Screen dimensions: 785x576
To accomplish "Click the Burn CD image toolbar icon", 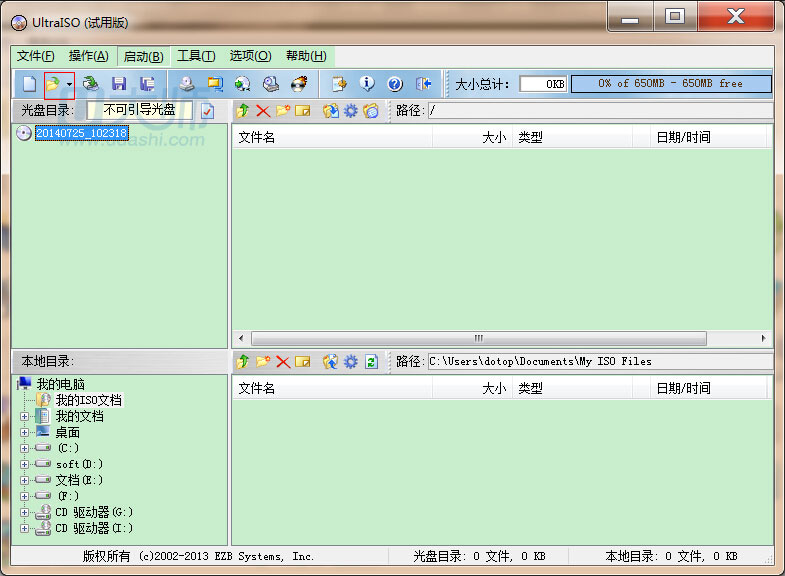I will [x=298, y=84].
